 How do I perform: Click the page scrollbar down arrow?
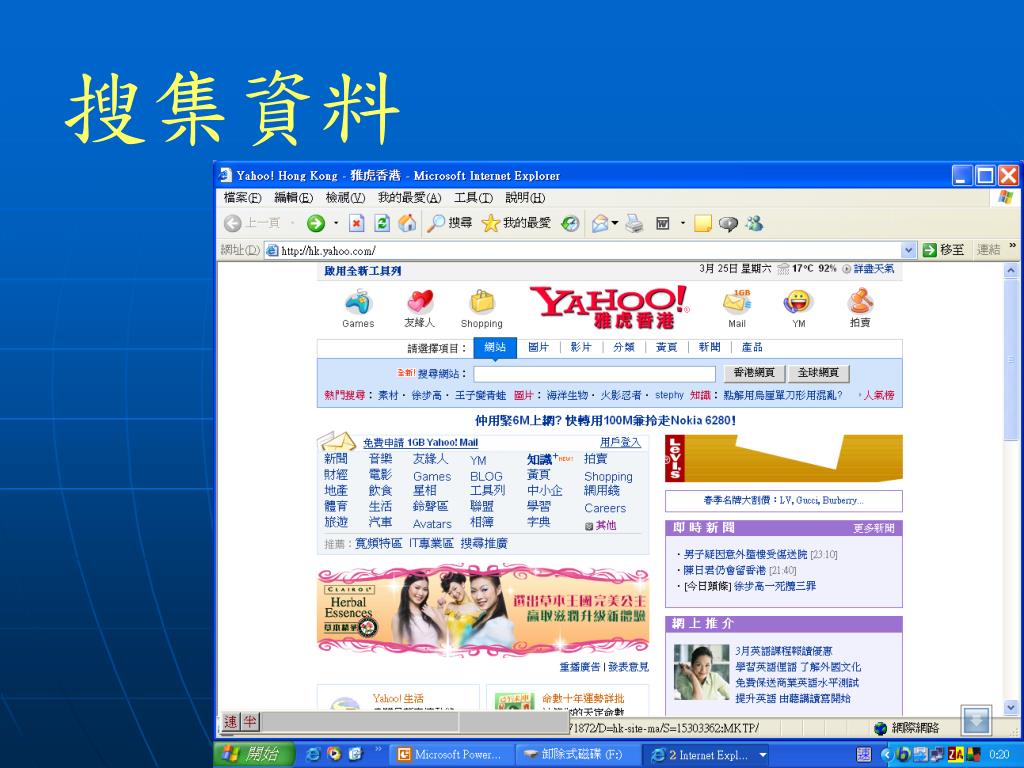click(x=1011, y=708)
